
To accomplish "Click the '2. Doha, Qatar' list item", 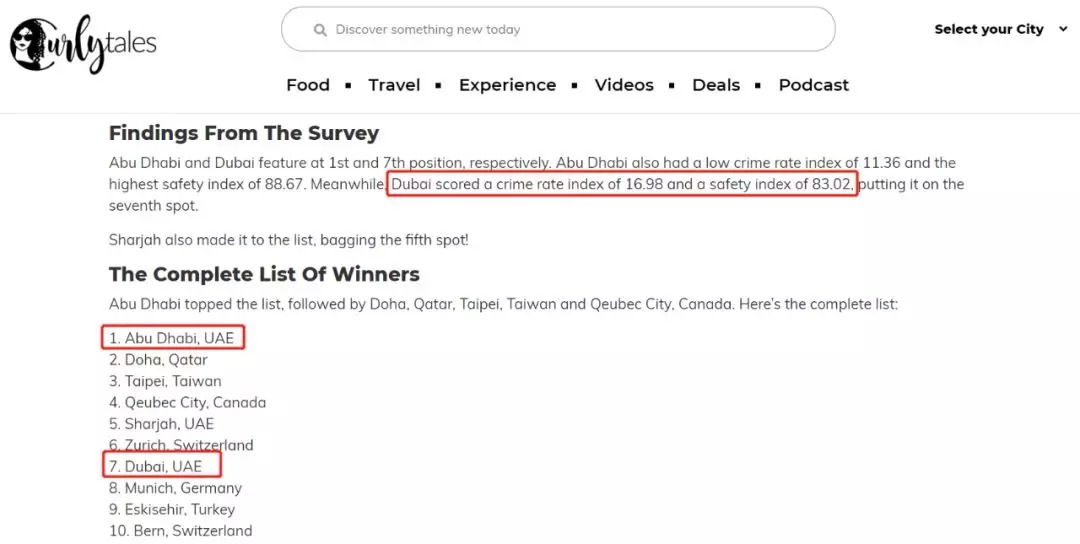I will pyautogui.click(x=158, y=360).
